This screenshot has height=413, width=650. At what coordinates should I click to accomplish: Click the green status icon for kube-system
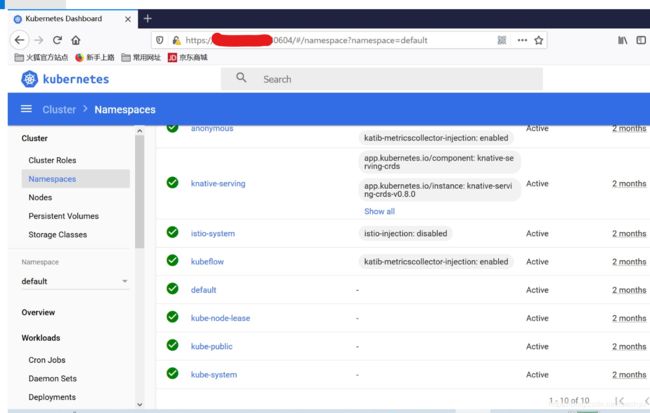(x=172, y=373)
